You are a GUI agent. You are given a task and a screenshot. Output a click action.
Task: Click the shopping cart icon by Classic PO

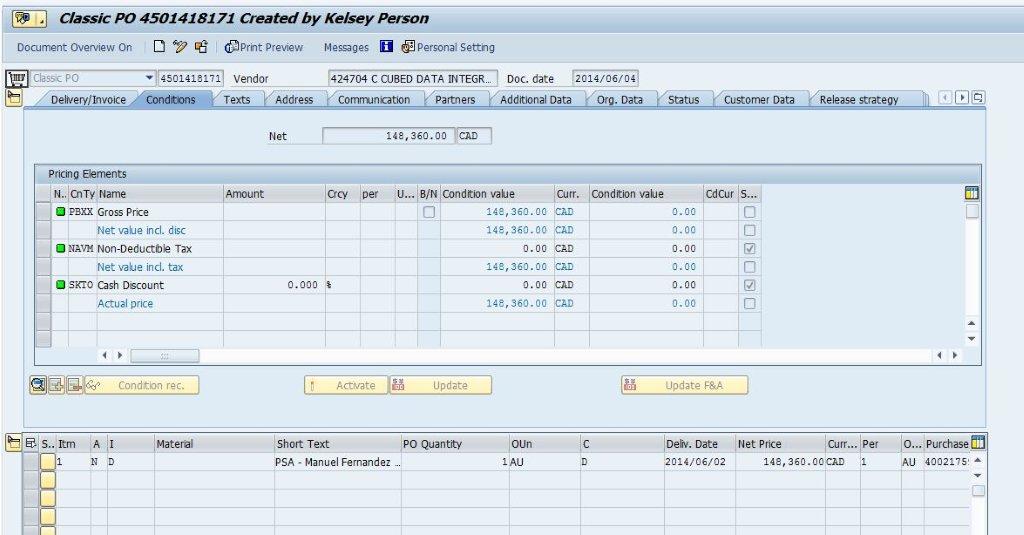pos(16,78)
